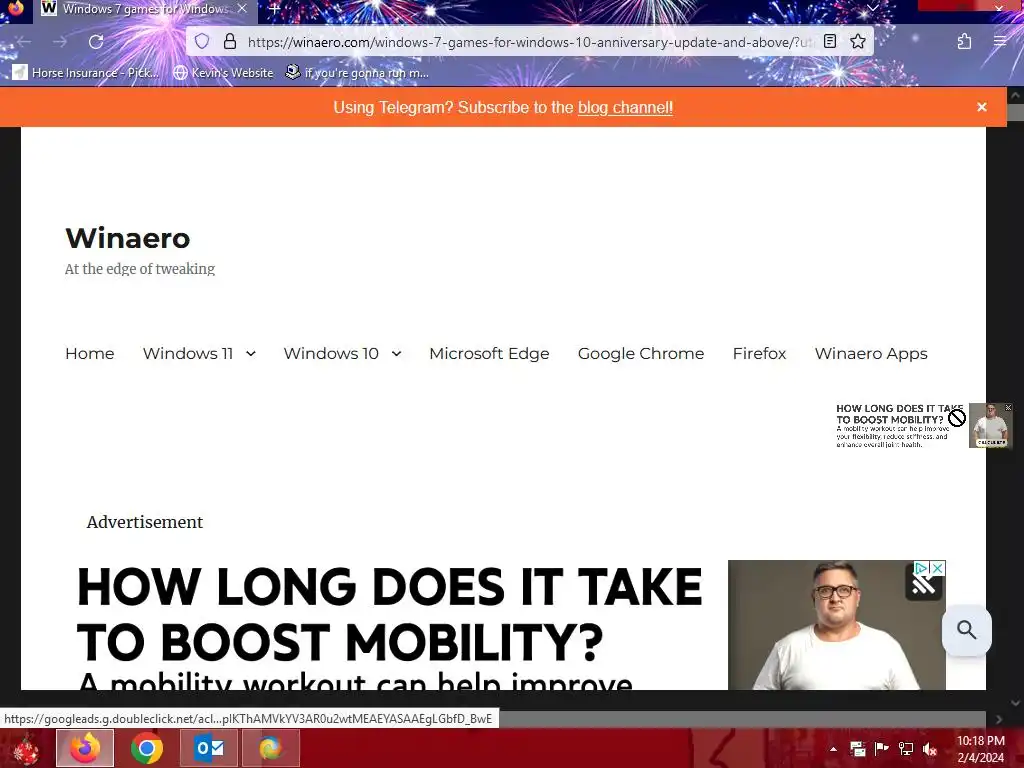Click the Action Center flag tray icon
The height and width of the screenshot is (768, 1024).
pyautogui.click(x=881, y=749)
